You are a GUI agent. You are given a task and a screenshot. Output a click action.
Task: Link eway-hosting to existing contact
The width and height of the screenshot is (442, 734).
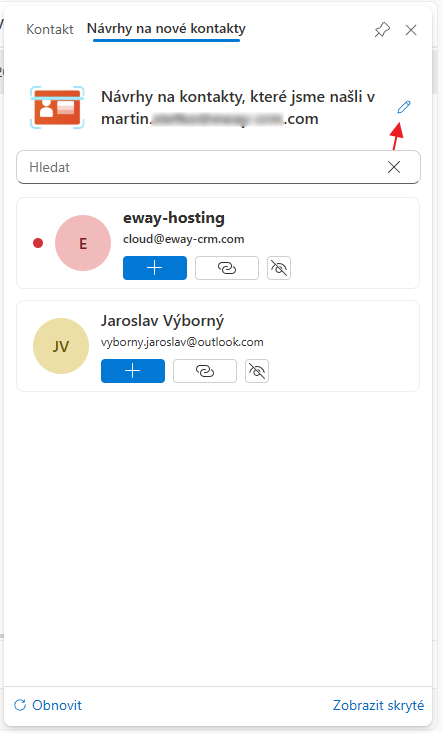(227, 268)
